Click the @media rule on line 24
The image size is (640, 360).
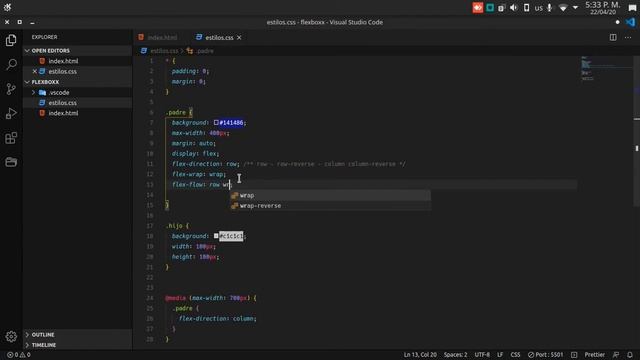click(x=176, y=298)
